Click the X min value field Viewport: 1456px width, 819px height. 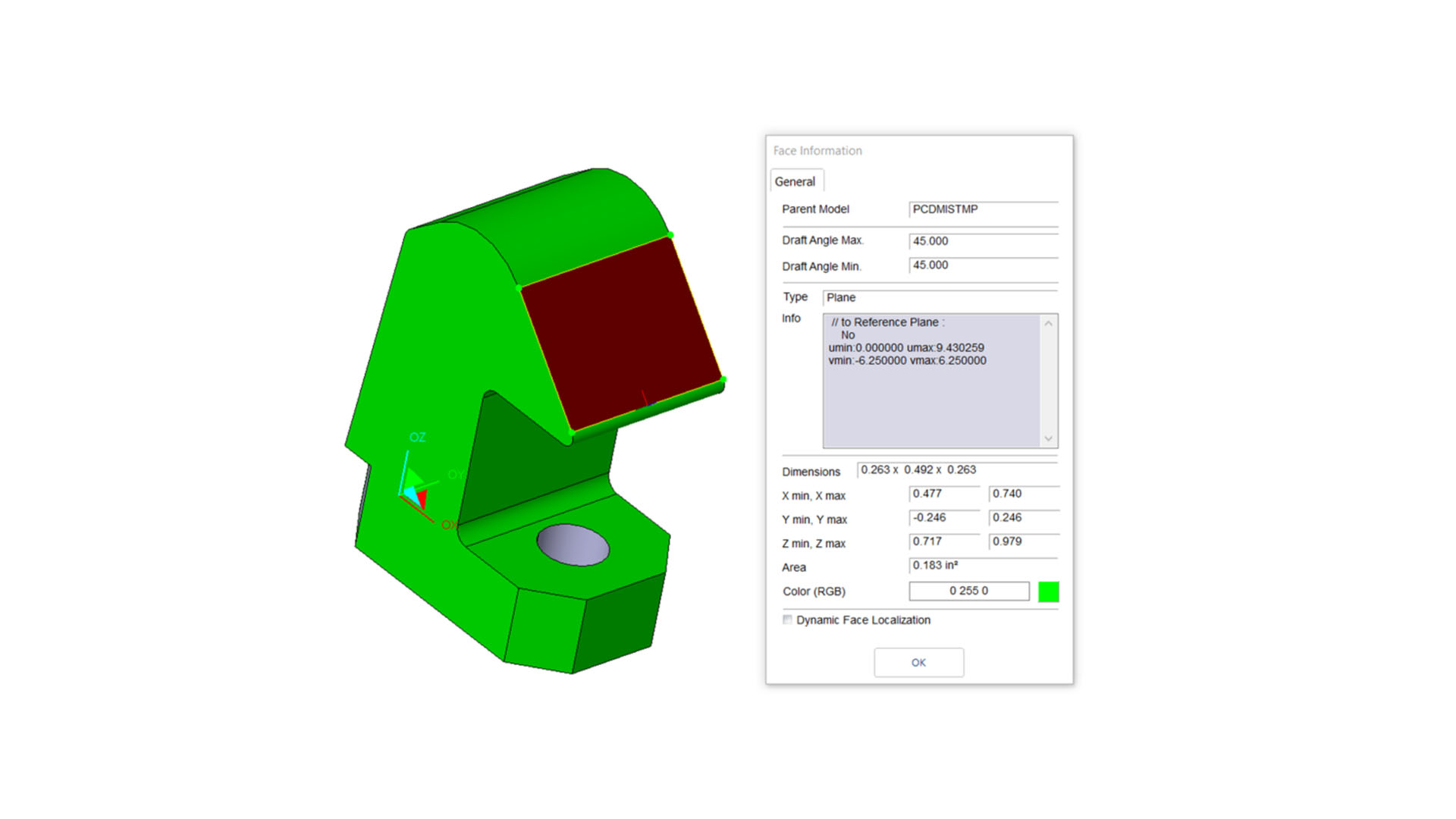pyautogui.click(x=944, y=494)
